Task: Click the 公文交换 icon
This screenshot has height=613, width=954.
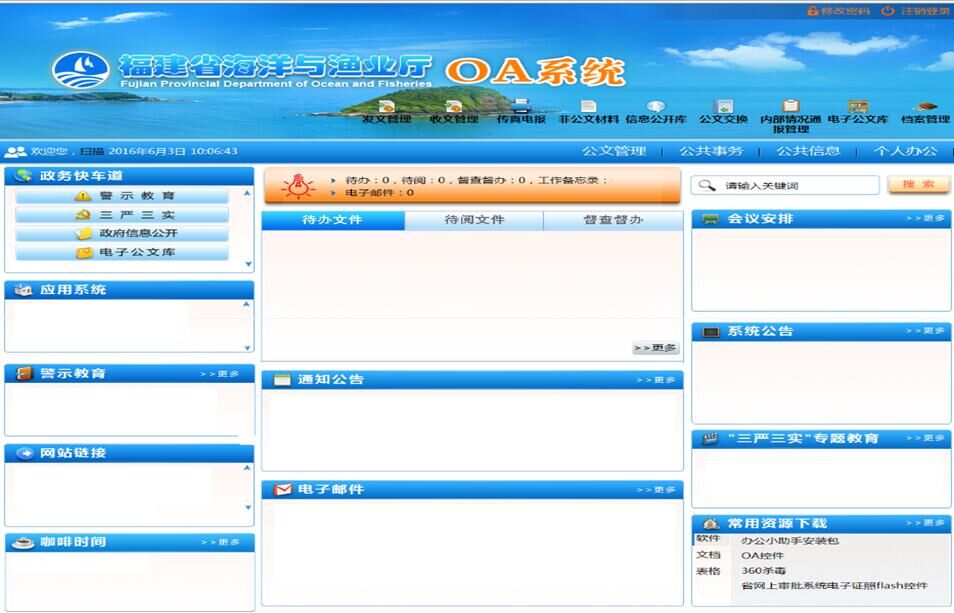Action: click(723, 111)
